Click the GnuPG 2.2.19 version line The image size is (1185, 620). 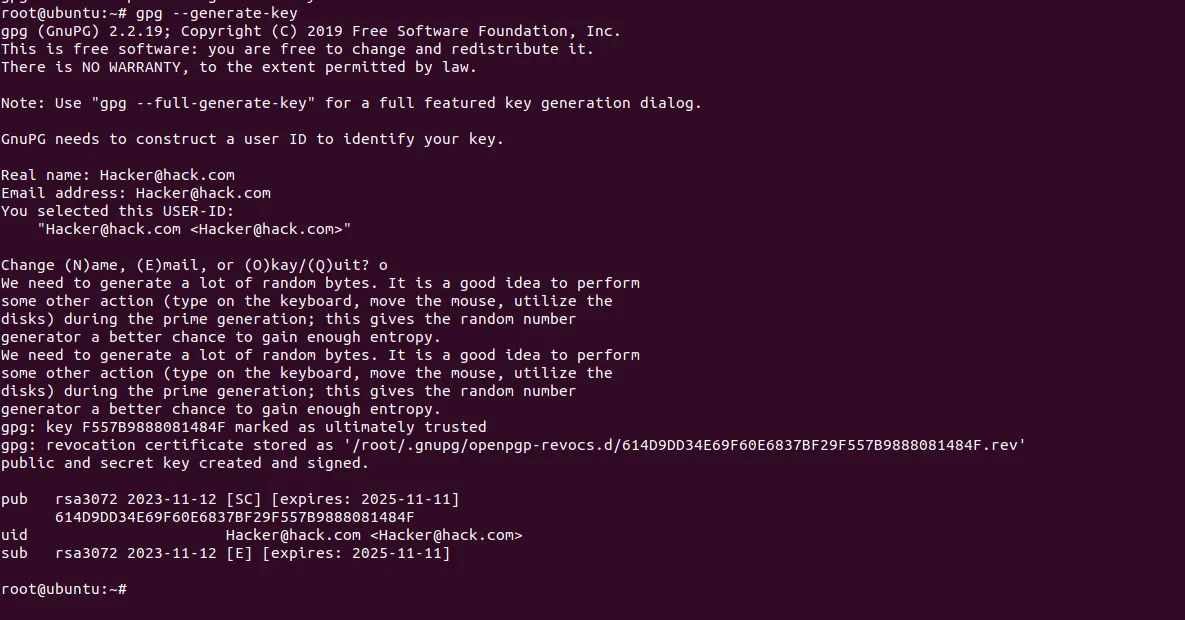pyautogui.click(x=311, y=31)
